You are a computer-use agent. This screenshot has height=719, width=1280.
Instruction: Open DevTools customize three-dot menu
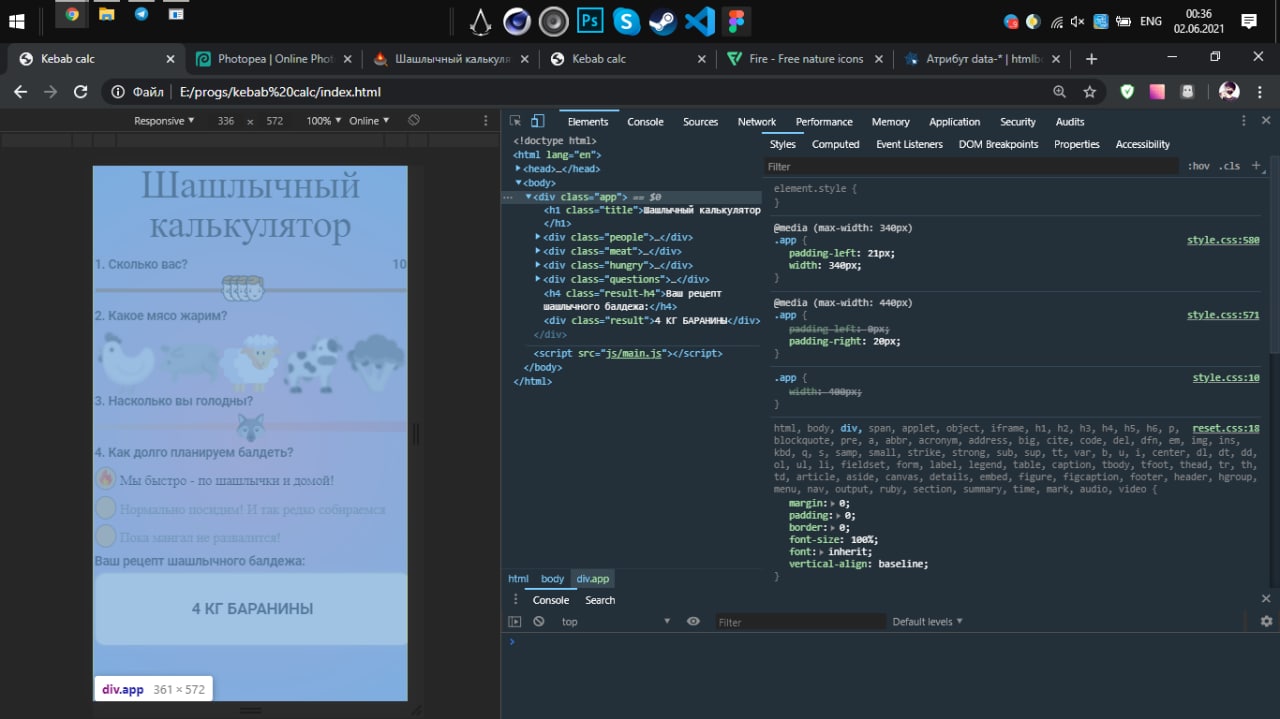tap(1243, 121)
